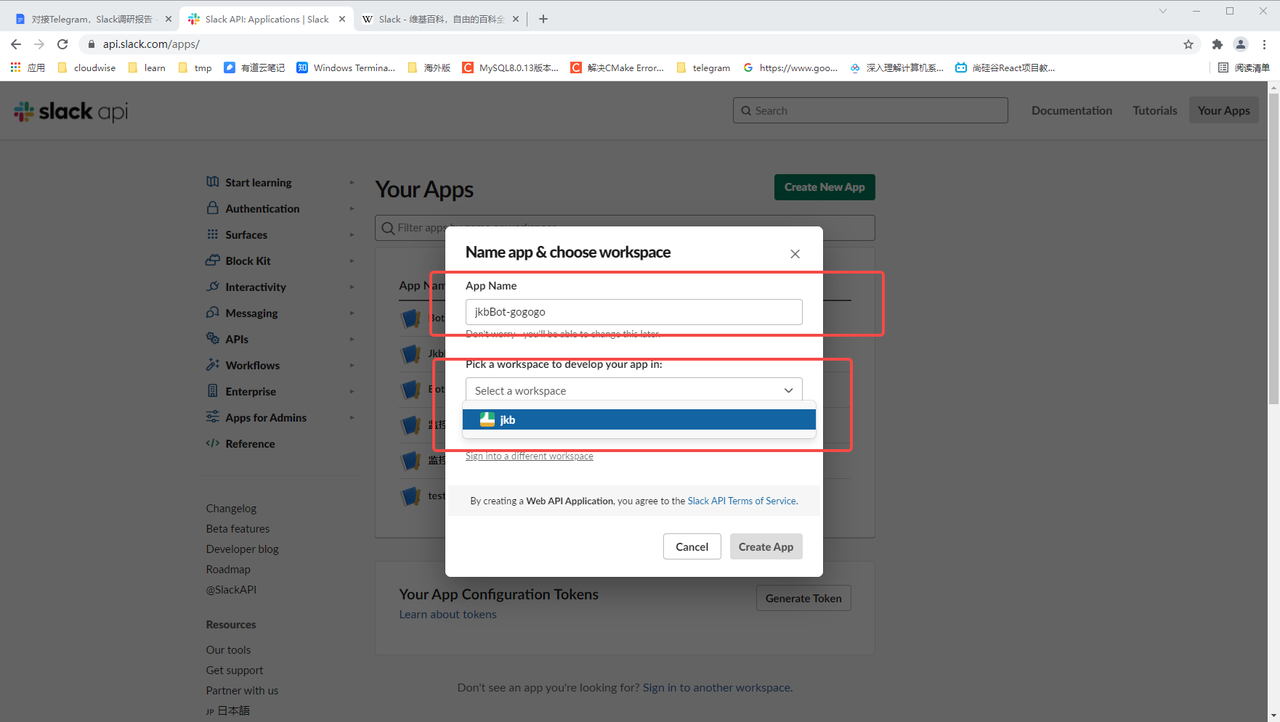Open the Changelog link in sidebar
The width and height of the screenshot is (1280, 722).
pyautogui.click(x=231, y=508)
